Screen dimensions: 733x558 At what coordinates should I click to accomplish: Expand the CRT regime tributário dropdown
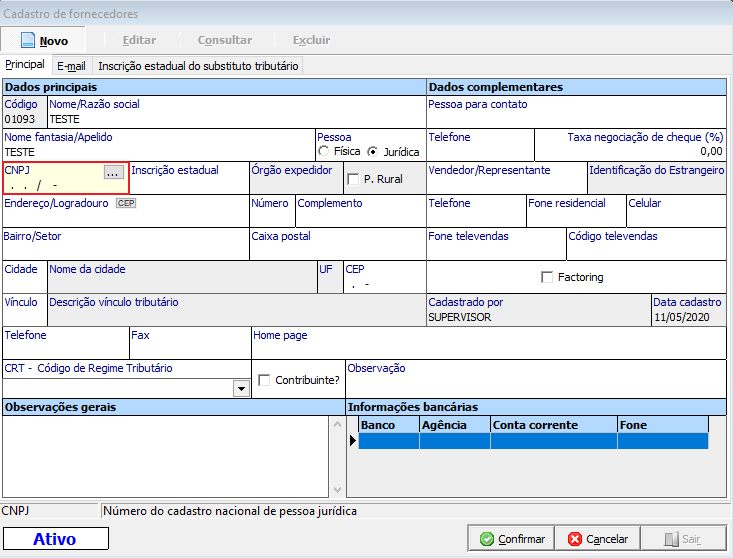(240, 388)
